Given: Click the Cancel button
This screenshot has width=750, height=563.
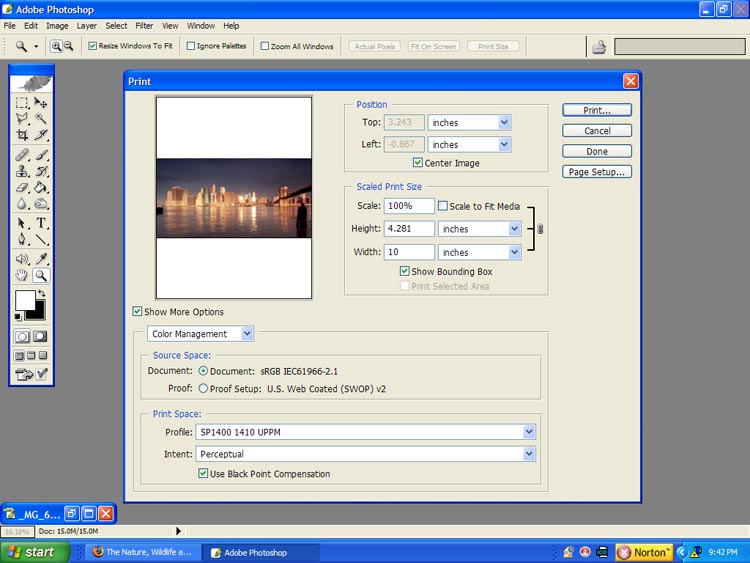Looking at the screenshot, I should click(597, 131).
